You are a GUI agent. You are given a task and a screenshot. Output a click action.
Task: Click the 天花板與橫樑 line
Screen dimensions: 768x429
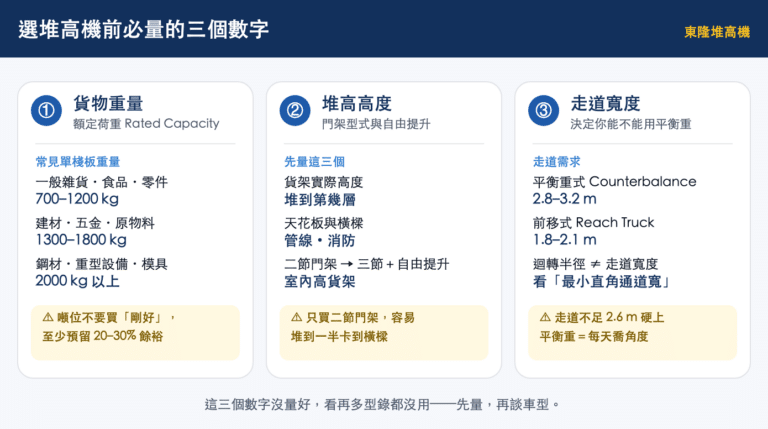click(x=323, y=224)
